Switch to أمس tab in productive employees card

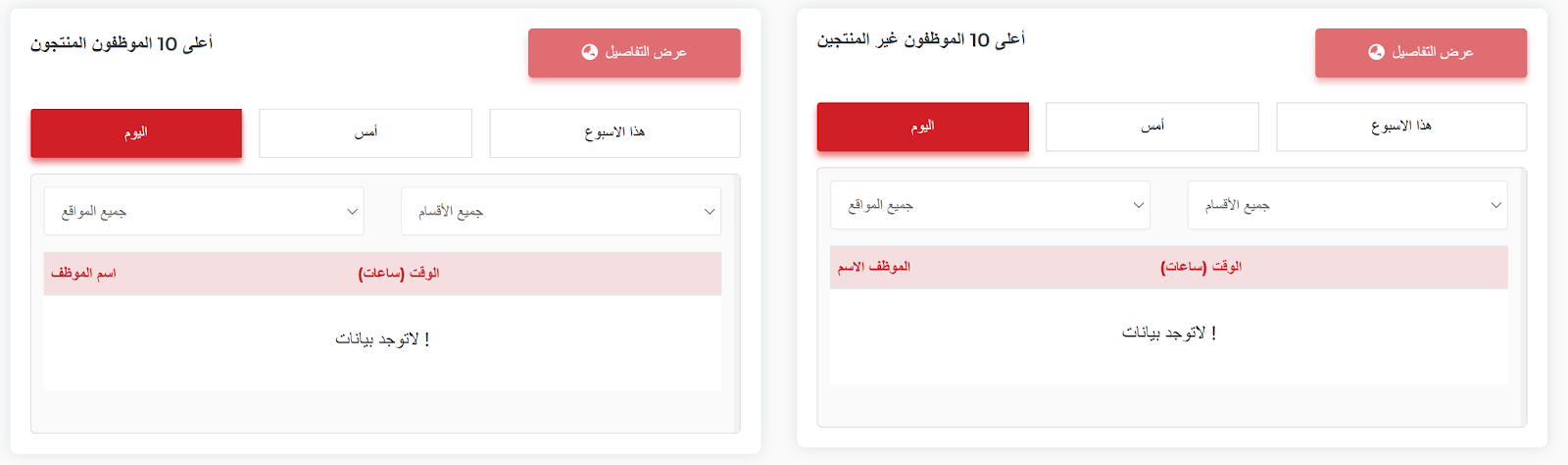click(x=366, y=133)
